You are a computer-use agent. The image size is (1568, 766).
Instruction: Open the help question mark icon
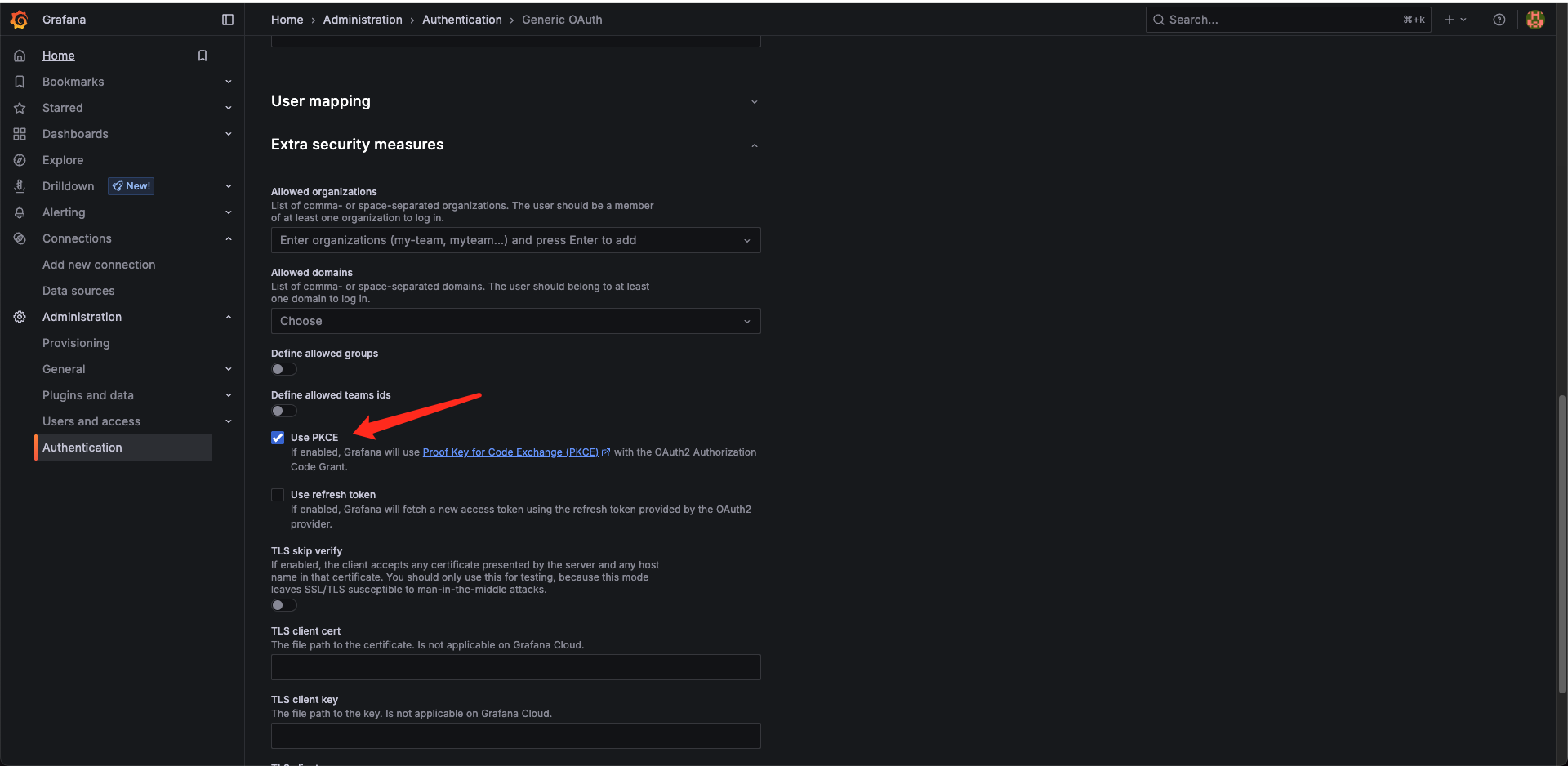coord(1499,20)
